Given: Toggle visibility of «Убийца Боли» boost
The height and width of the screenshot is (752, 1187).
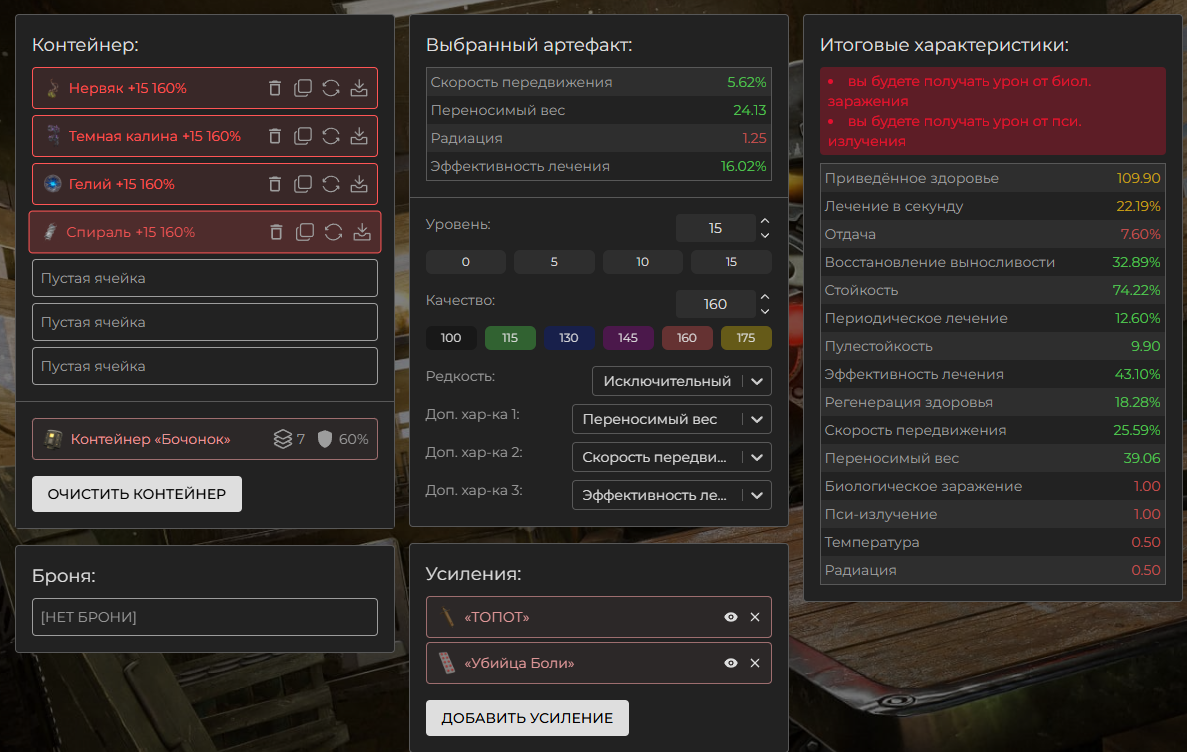Looking at the screenshot, I should coord(731,663).
